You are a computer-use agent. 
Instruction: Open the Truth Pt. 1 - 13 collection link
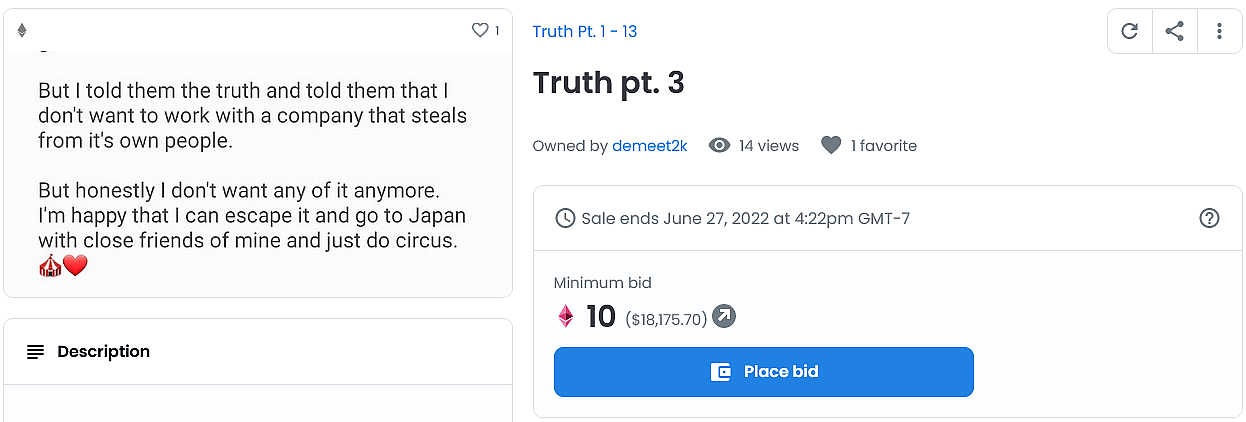585,31
